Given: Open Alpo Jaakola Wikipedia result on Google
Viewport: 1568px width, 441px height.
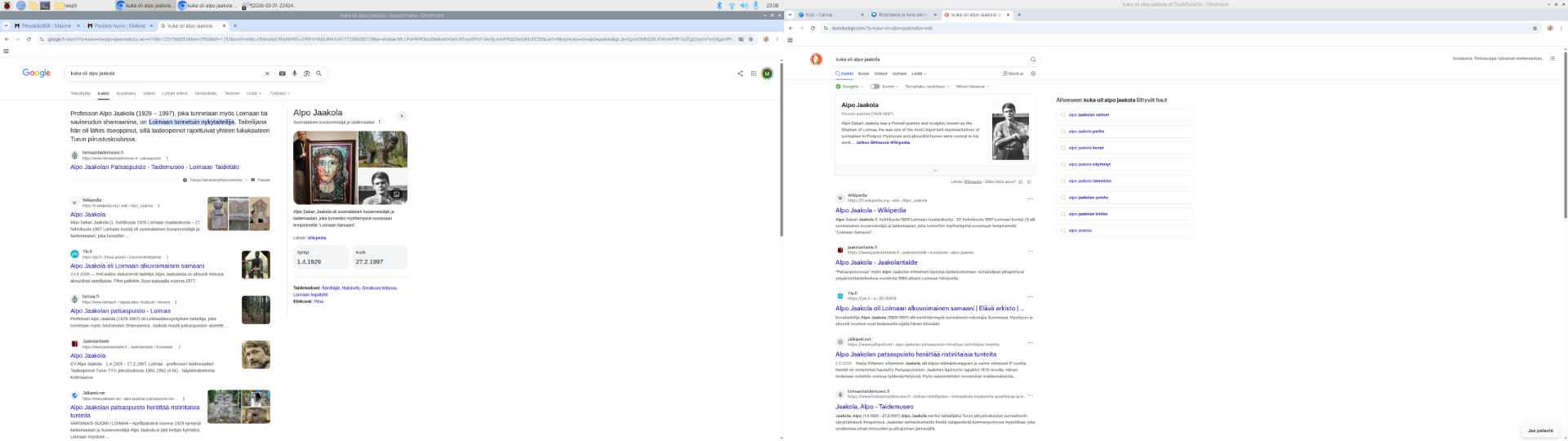Looking at the screenshot, I should coord(87,215).
